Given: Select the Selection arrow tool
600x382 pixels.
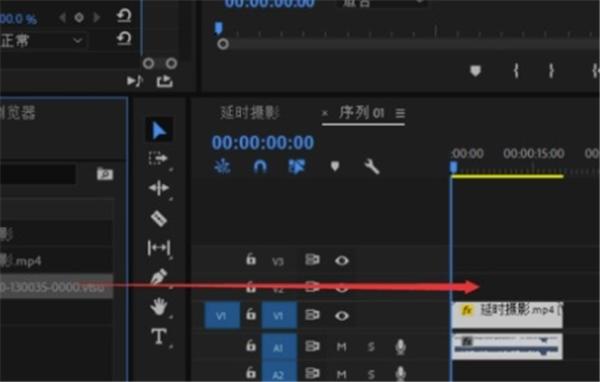Looking at the screenshot, I should click(158, 131).
